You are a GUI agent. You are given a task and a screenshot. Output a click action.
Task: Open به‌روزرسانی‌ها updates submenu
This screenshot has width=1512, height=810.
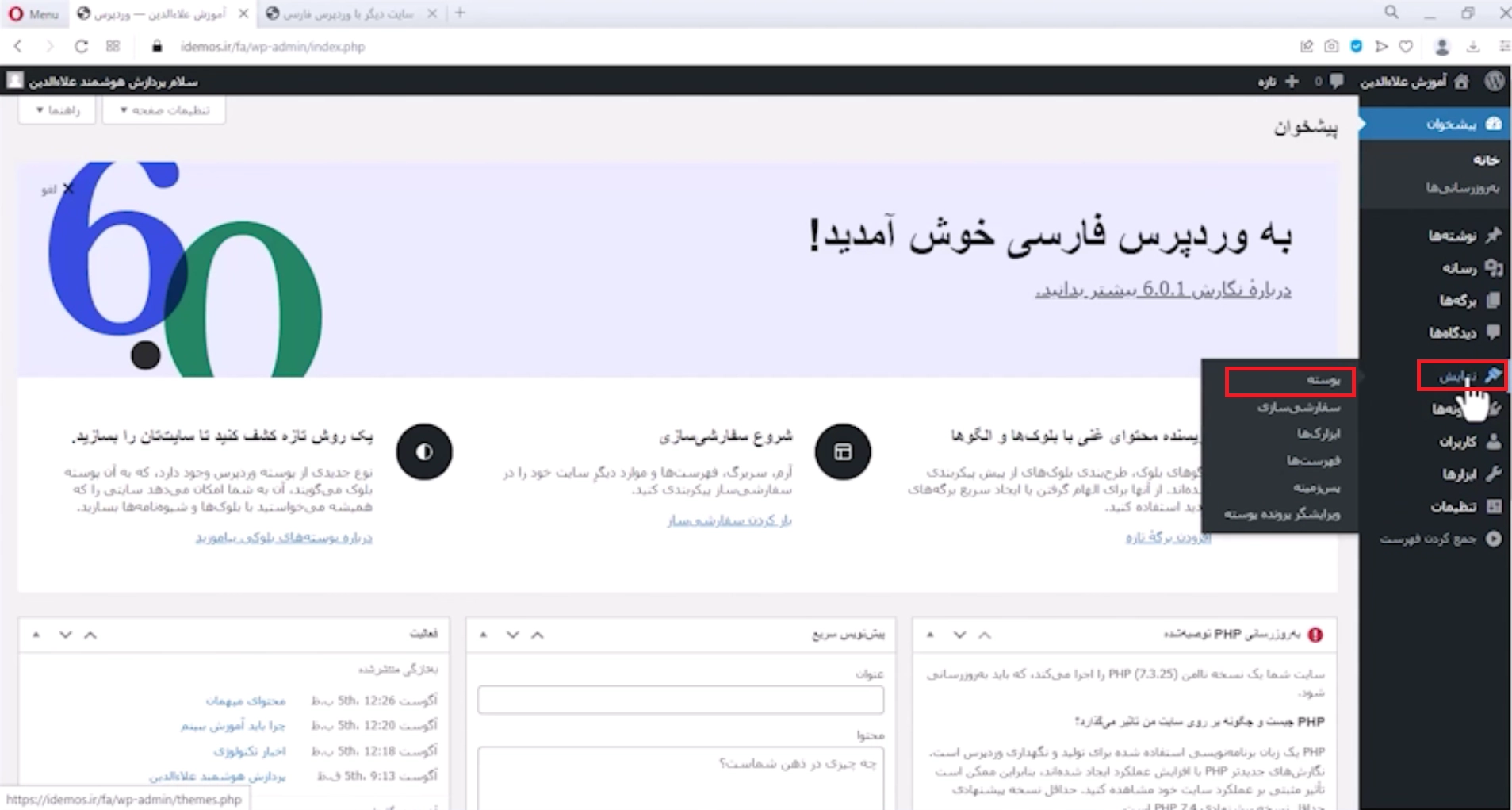pyautogui.click(x=1463, y=187)
